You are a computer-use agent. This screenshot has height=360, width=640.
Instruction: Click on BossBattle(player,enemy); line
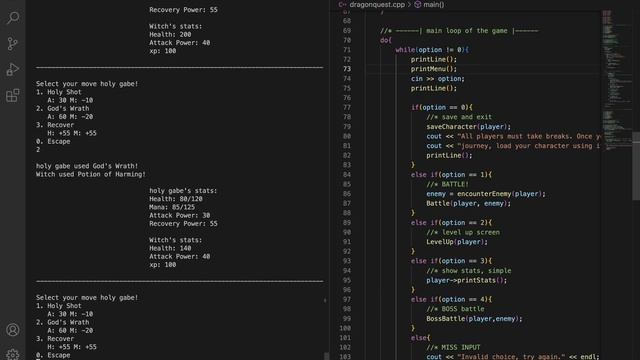(474, 319)
